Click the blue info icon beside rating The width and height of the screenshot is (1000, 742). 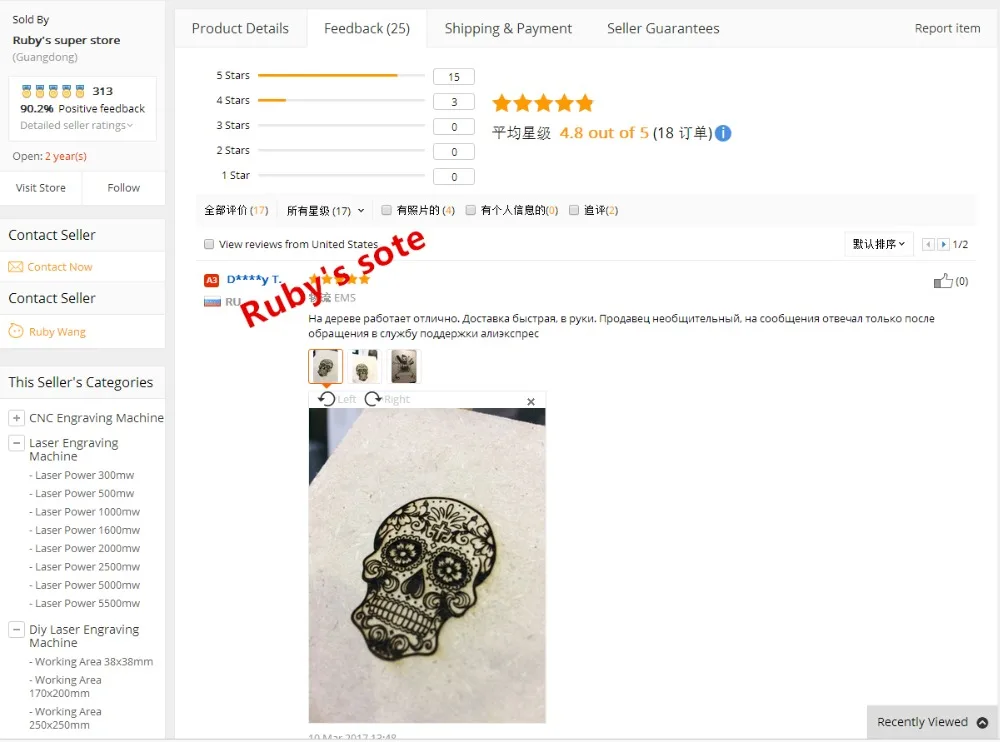(x=723, y=133)
